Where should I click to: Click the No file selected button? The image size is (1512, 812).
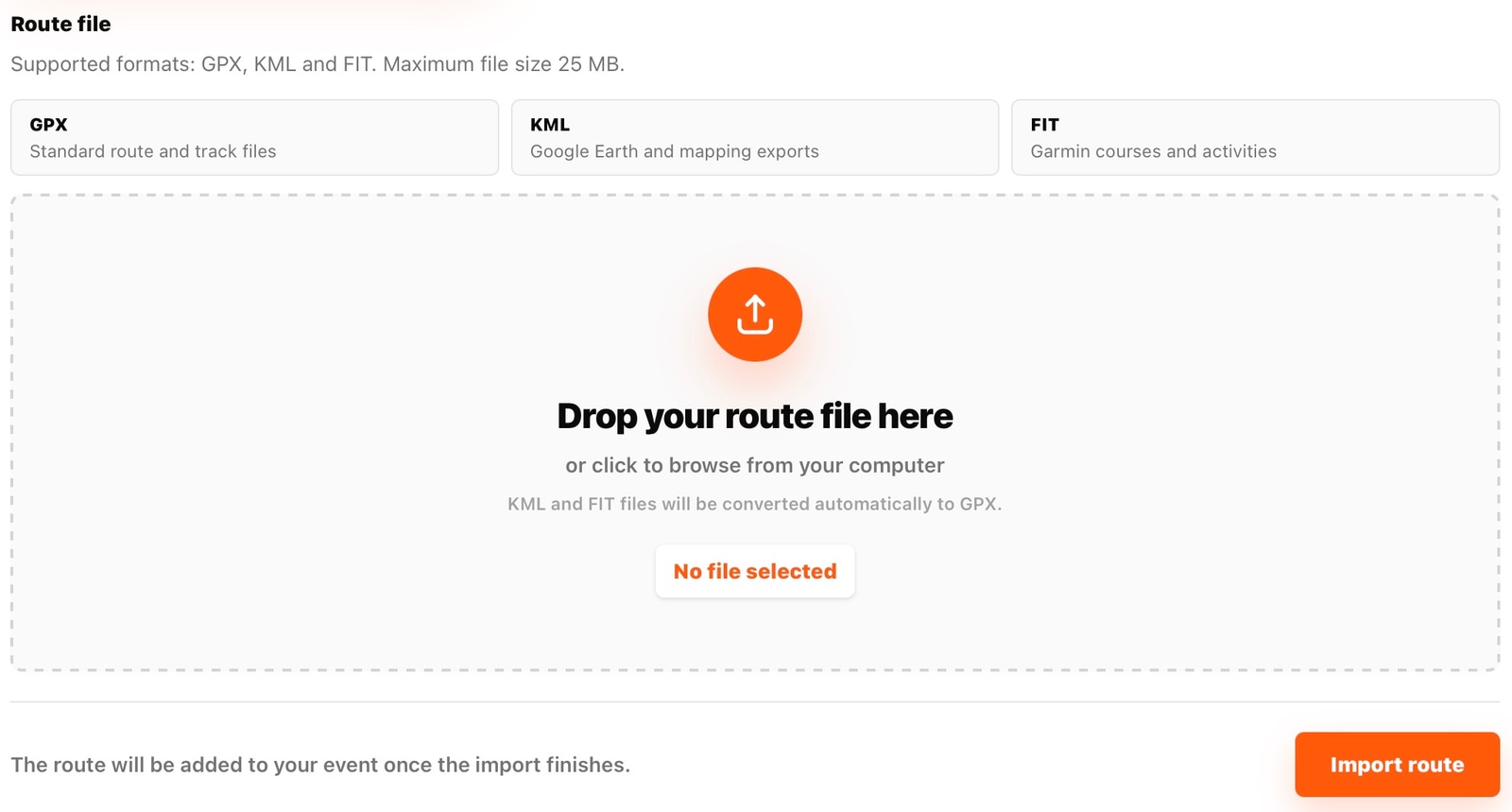pos(755,571)
